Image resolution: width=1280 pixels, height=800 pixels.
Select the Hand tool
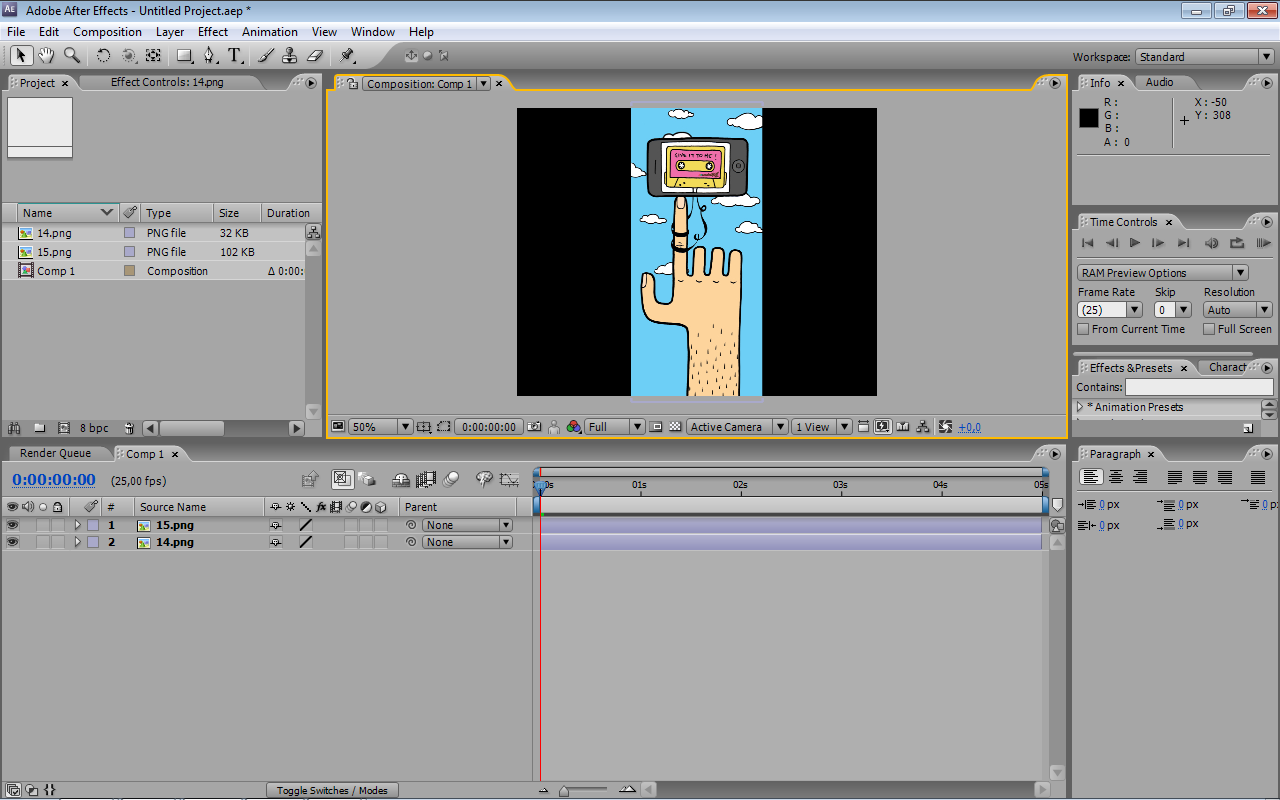coord(46,56)
